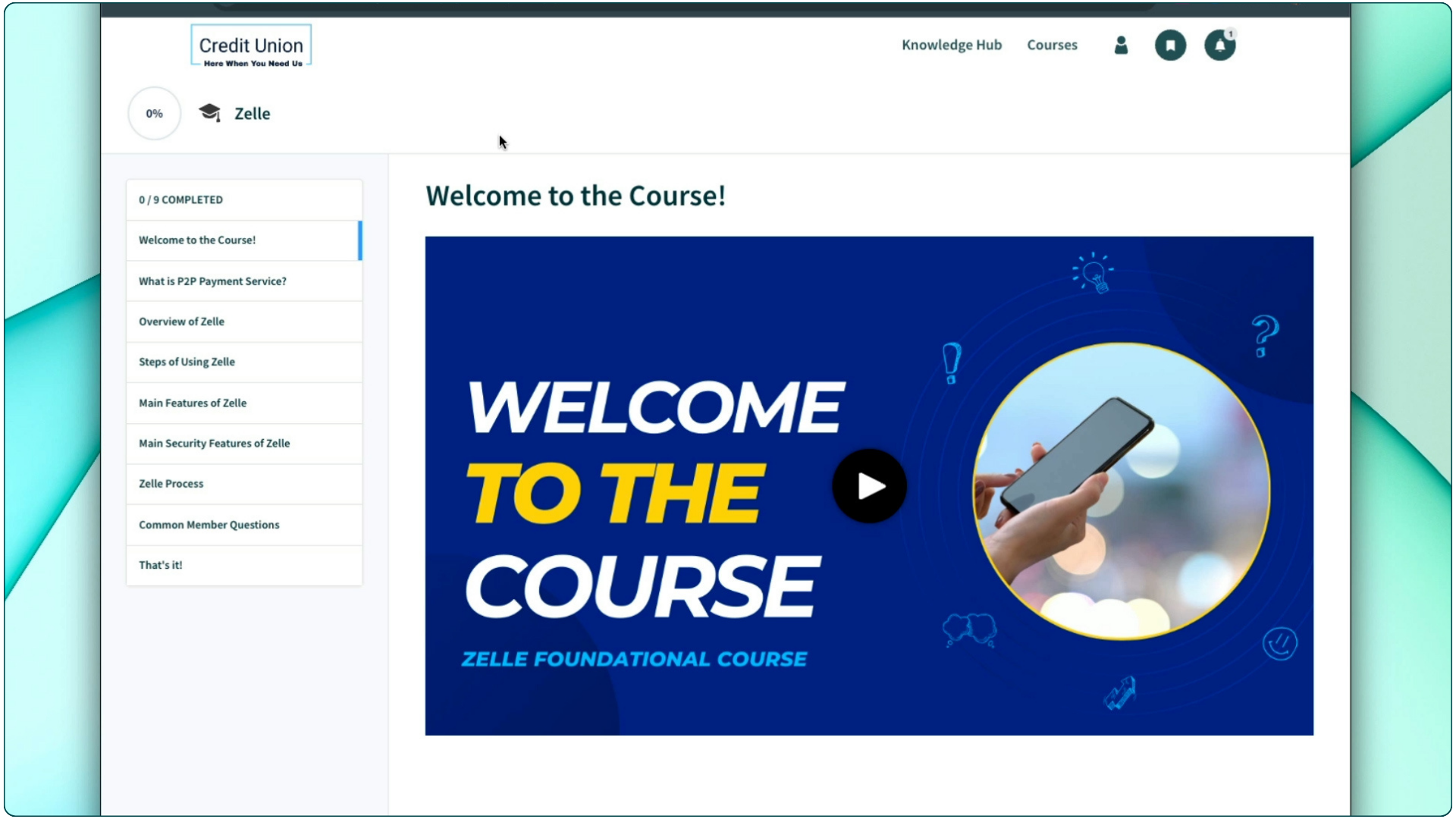Click the That's it! final lesson
The image size is (1456, 819).
(160, 565)
